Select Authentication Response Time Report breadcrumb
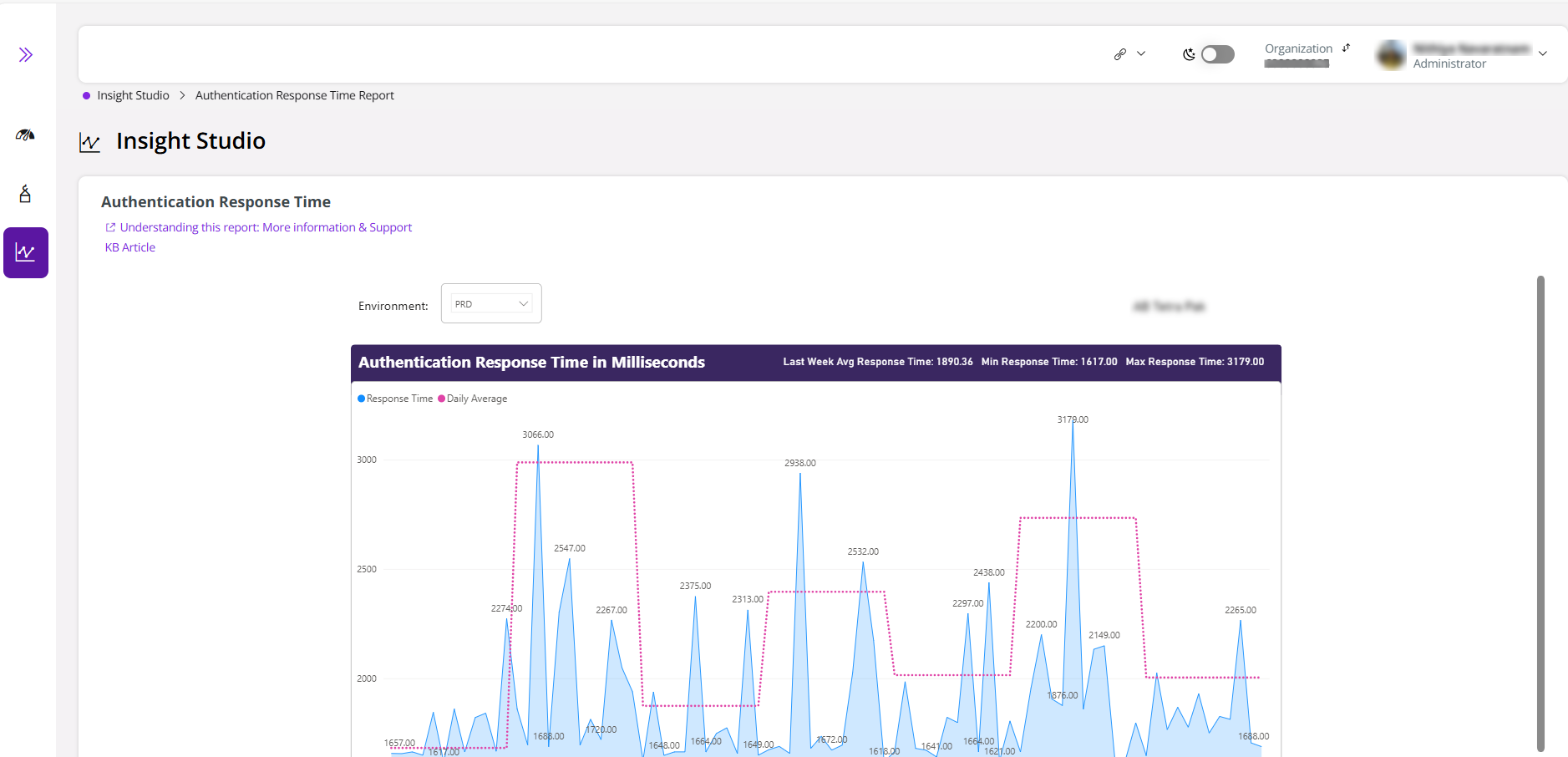Screen dimensions: 1568x757 (x=295, y=95)
